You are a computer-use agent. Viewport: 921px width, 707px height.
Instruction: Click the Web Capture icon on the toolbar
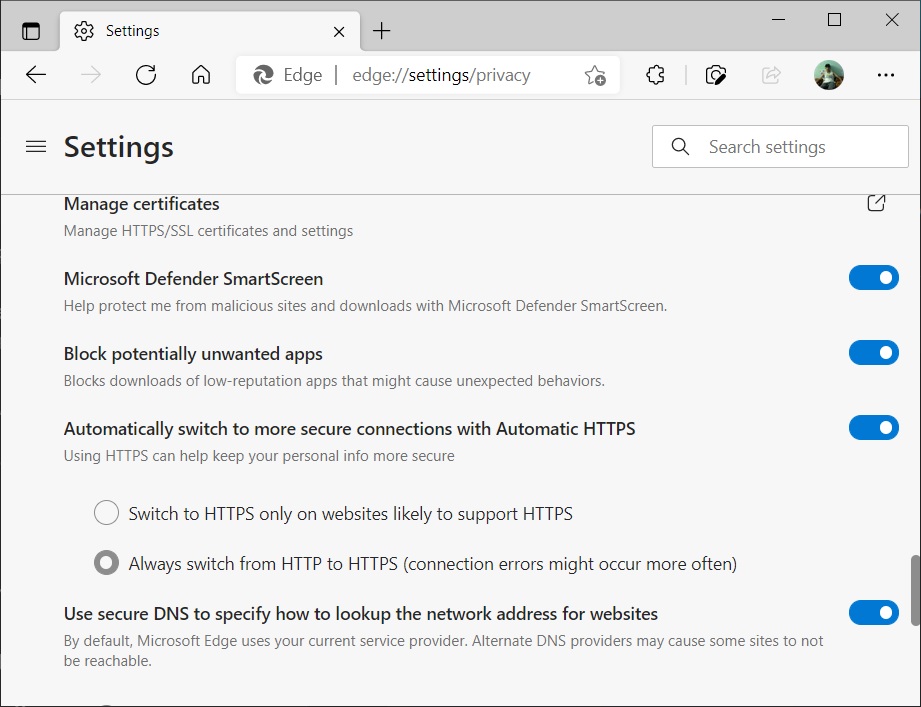coord(715,74)
